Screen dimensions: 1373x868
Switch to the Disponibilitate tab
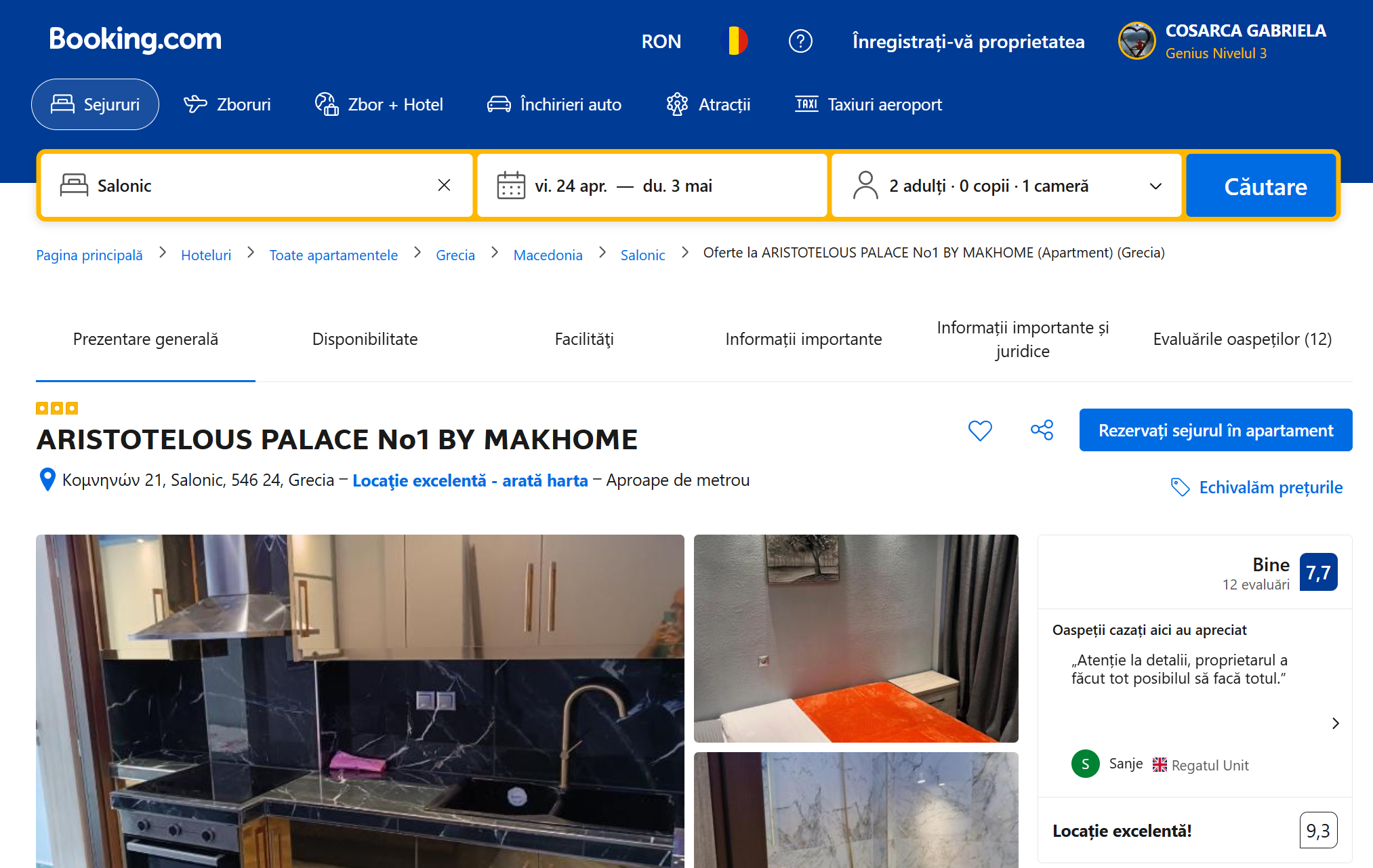[365, 339]
